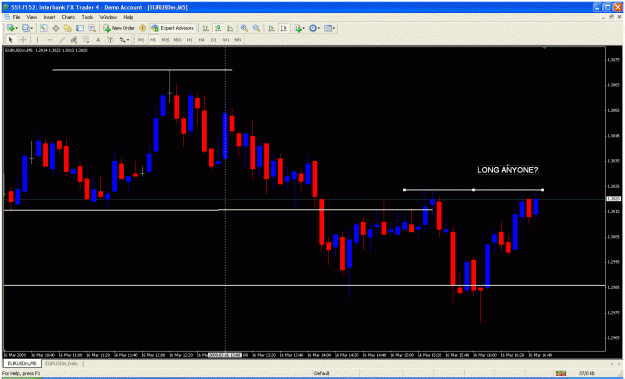Select the Text tool labeled A
The image size is (625, 379).
(98, 40)
